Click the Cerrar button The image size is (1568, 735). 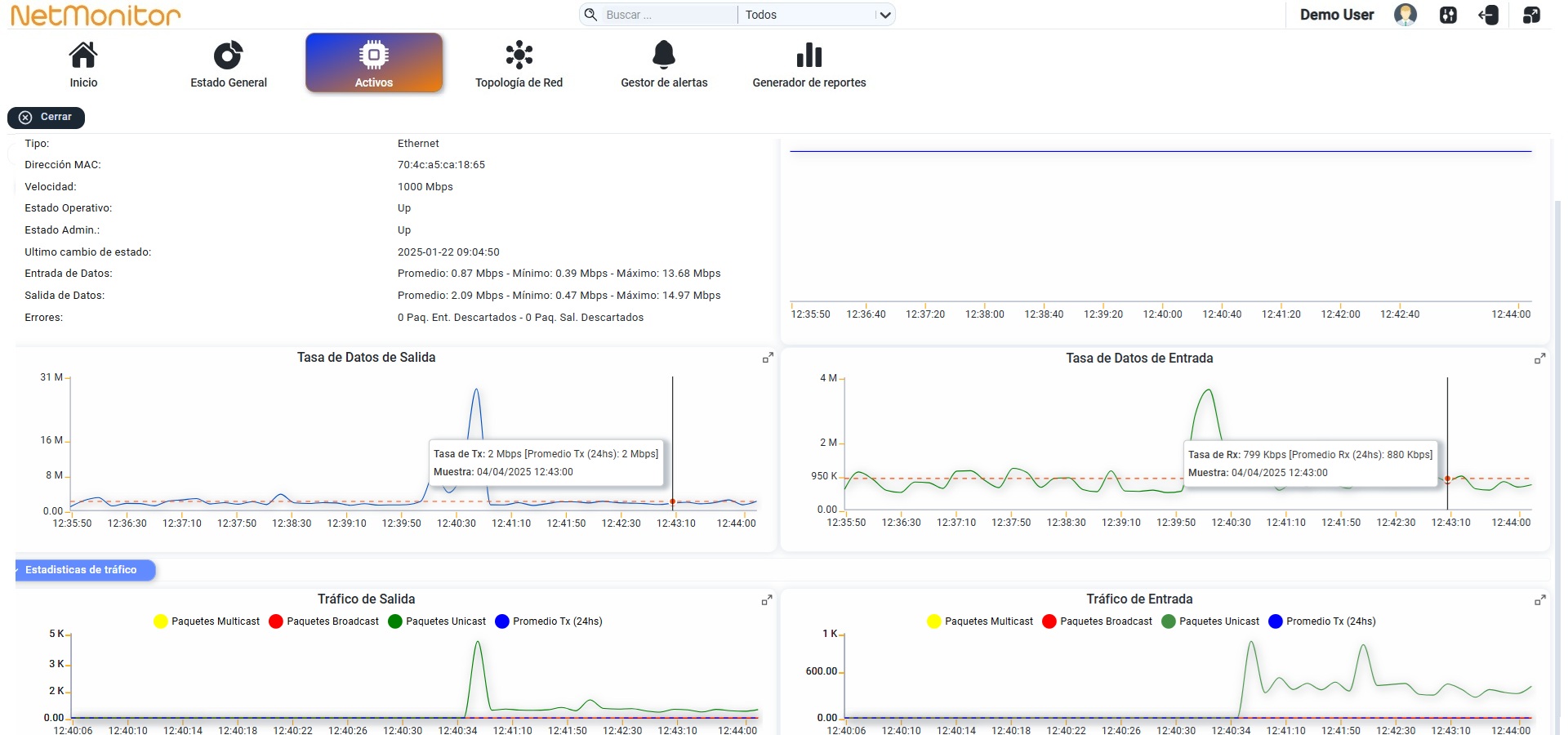(47, 117)
